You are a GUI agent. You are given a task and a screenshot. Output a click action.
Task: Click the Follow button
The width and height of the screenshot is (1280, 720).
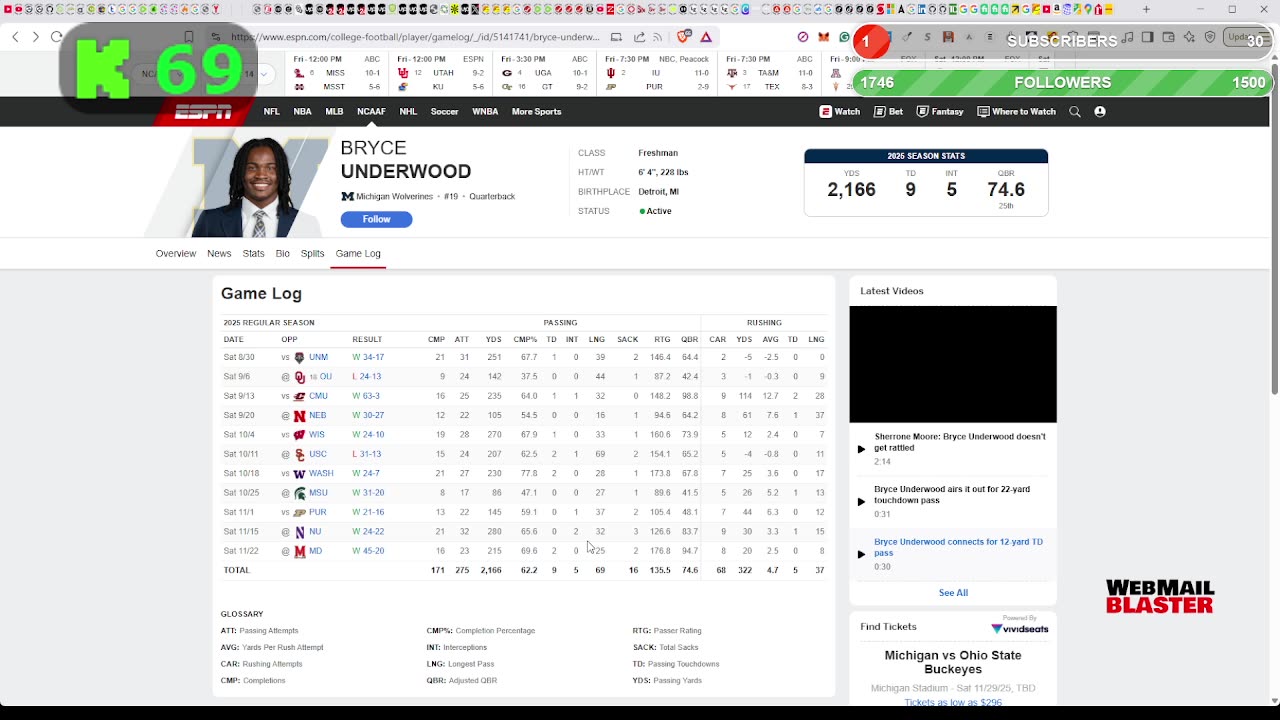pyautogui.click(x=376, y=219)
